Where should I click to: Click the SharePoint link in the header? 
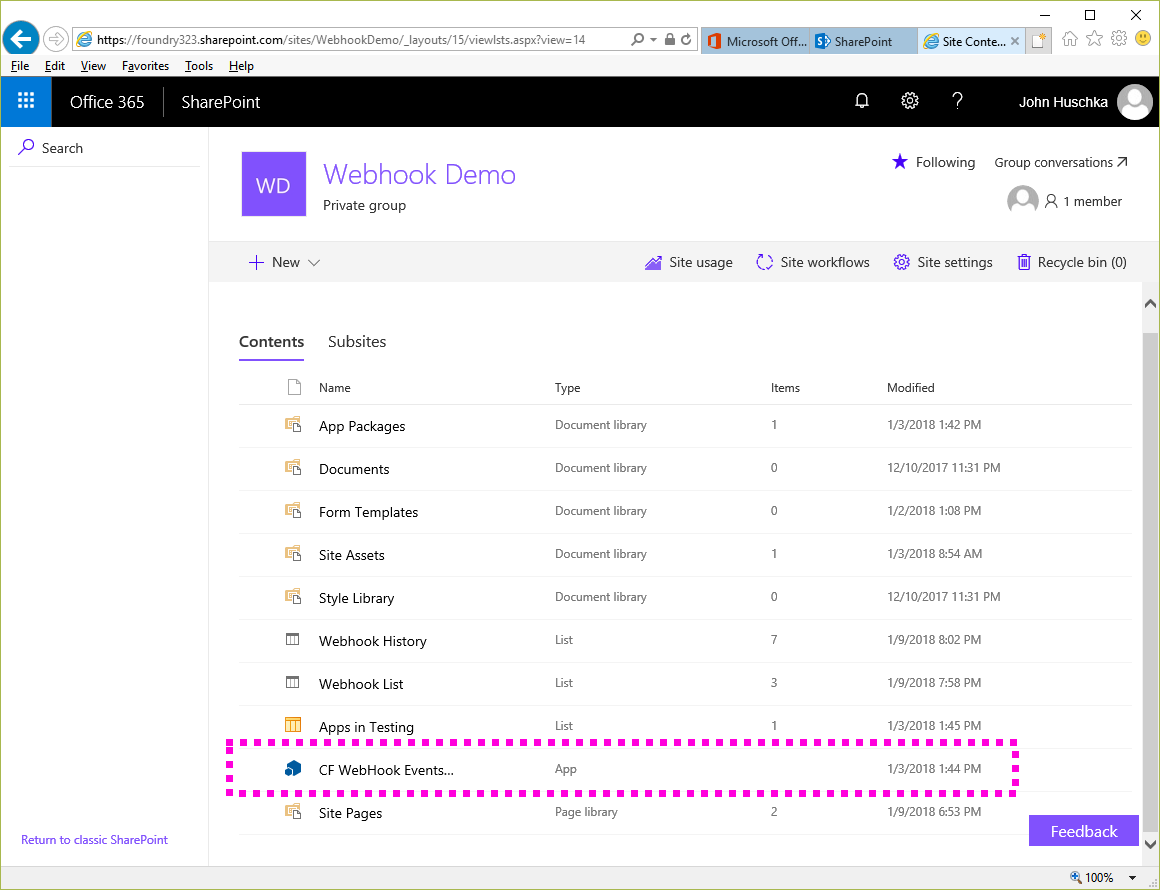pyautogui.click(x=220, y=102)
